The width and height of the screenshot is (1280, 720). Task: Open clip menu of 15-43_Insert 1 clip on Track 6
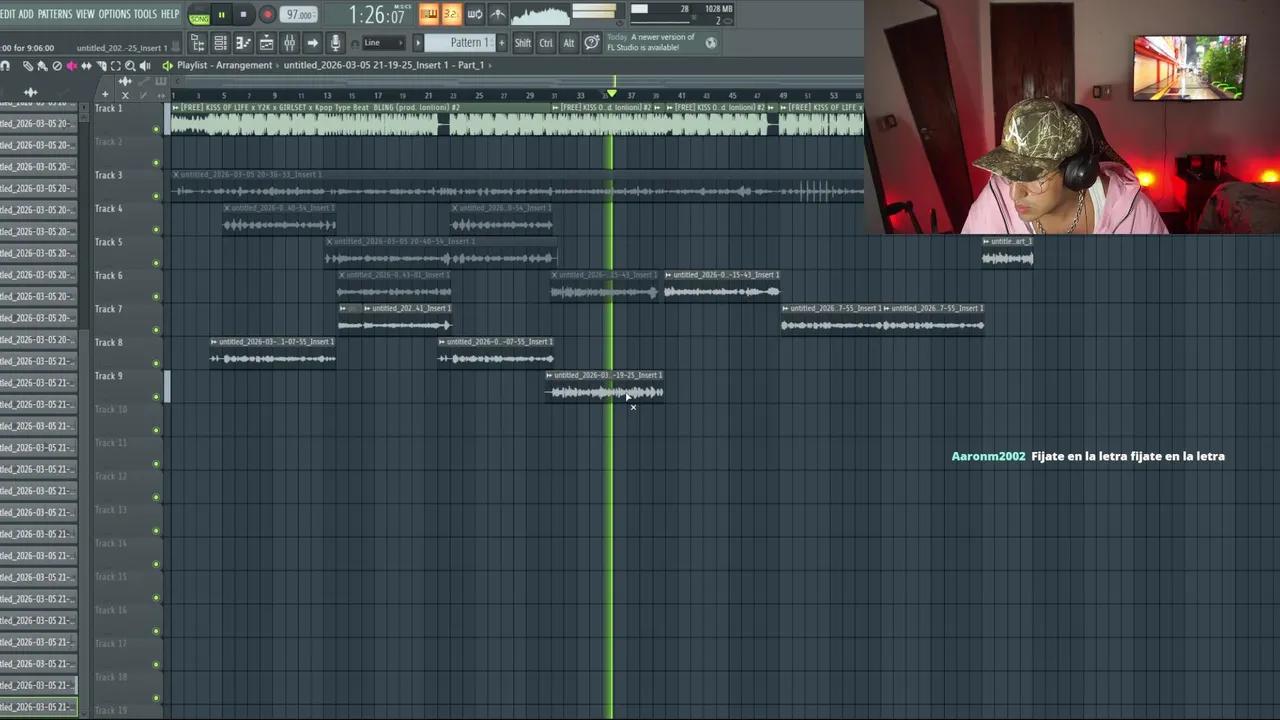pyautogui.click(x=668, y=275)
